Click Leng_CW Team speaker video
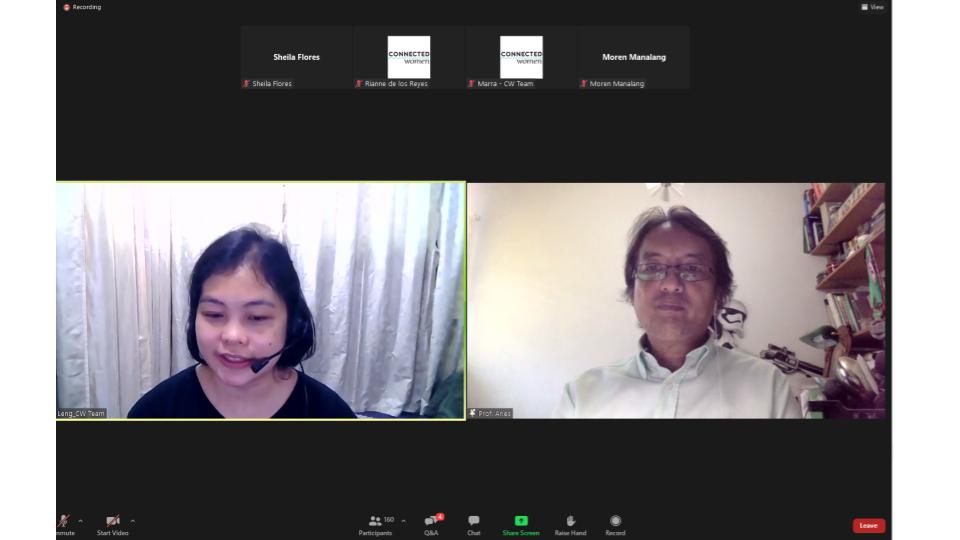 click(x=260, y=300)
